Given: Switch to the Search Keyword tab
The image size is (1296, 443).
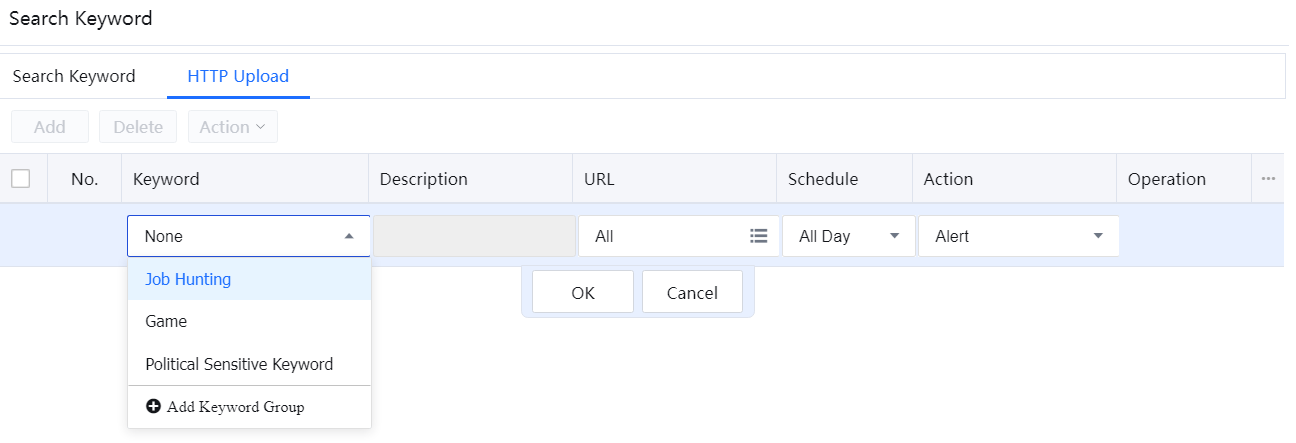Looking at the screenshot, I should [x=74, y=76].
